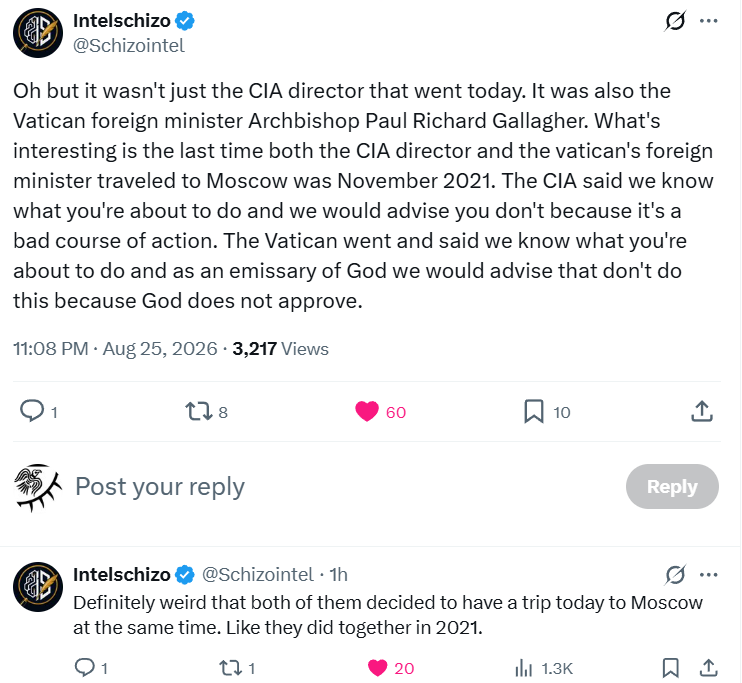Open the reply icon on main post
This screenshot has height=683, width=742.
click(x=32, y=411)
